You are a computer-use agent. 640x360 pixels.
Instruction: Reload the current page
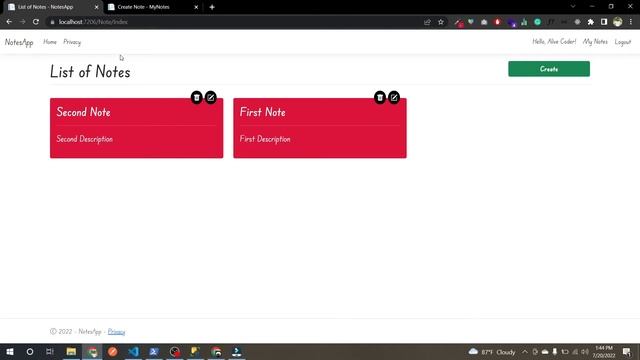click(x=36, y=22)
